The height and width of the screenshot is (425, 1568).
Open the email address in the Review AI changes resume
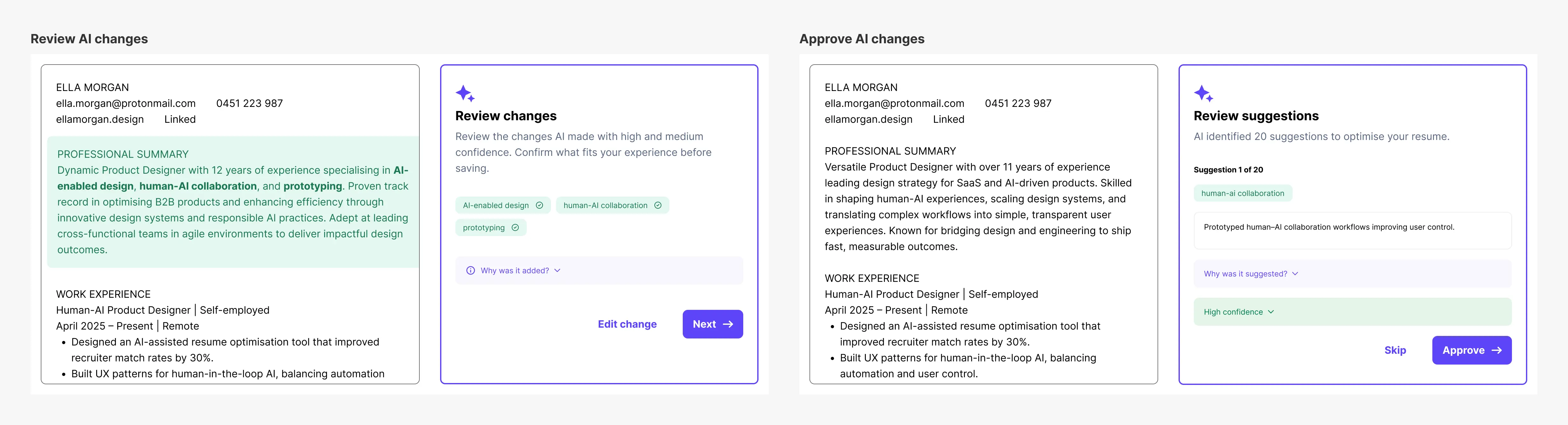coord(126,103)
